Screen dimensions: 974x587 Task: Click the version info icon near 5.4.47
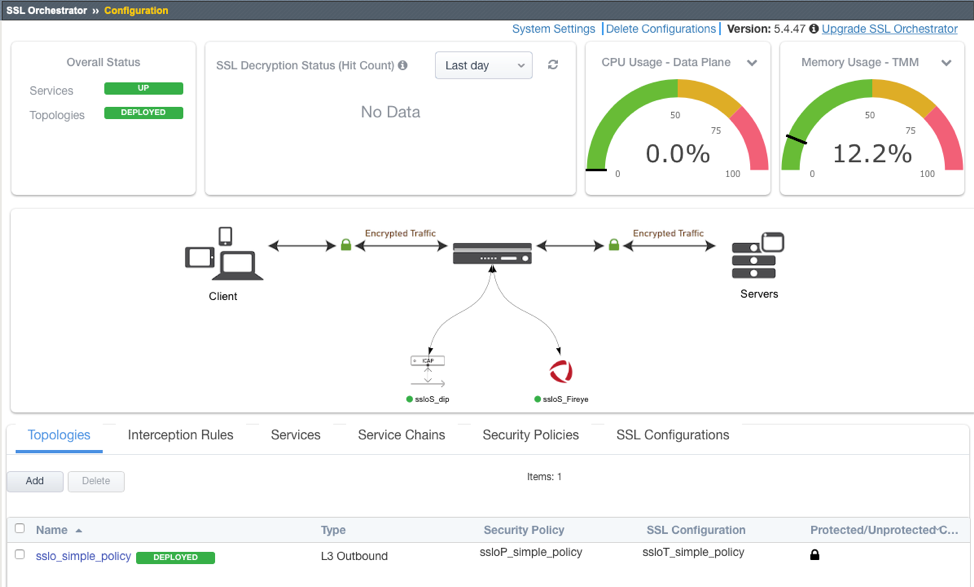814,29
